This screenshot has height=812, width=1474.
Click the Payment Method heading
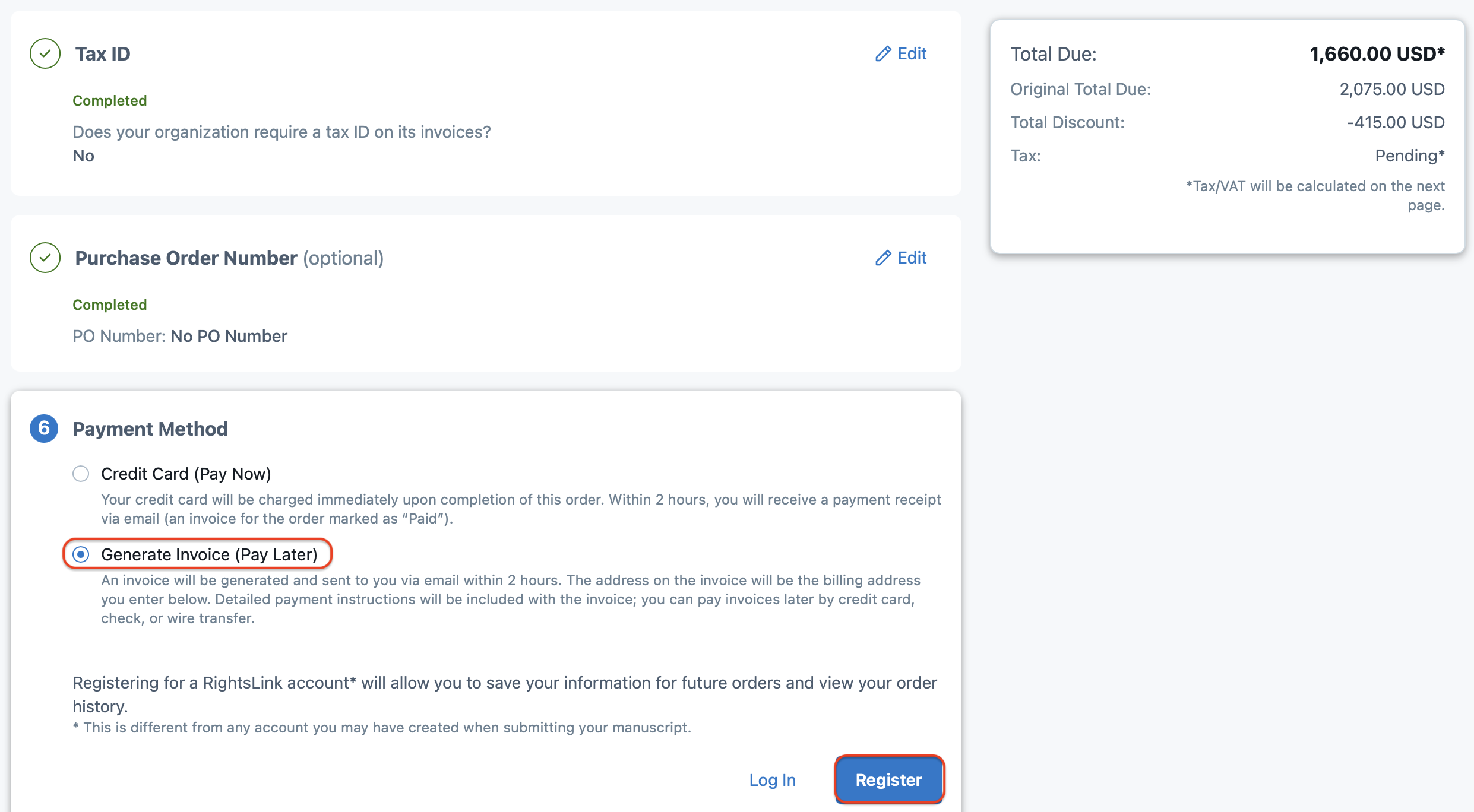[x=150, y=429]
